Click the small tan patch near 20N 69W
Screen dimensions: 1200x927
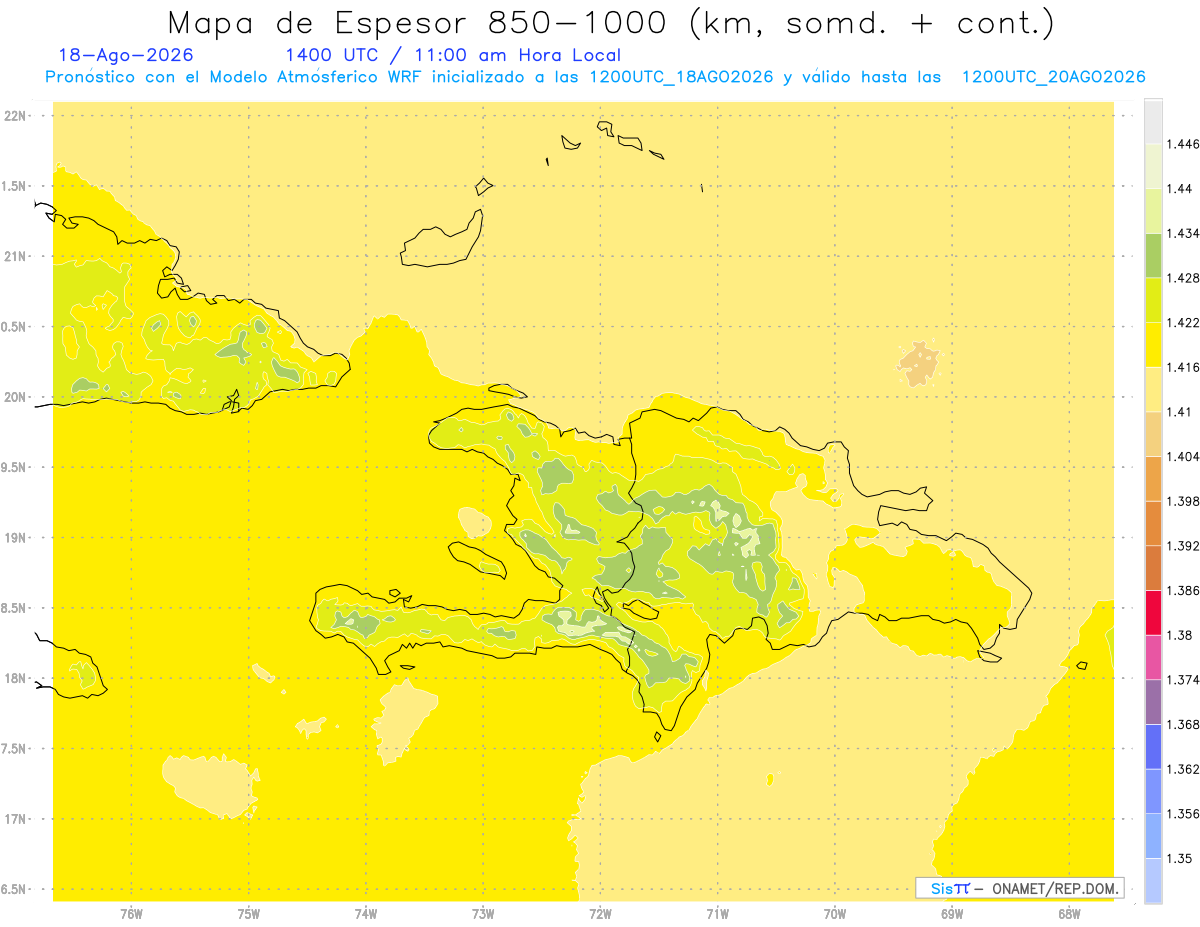(919, 364)
